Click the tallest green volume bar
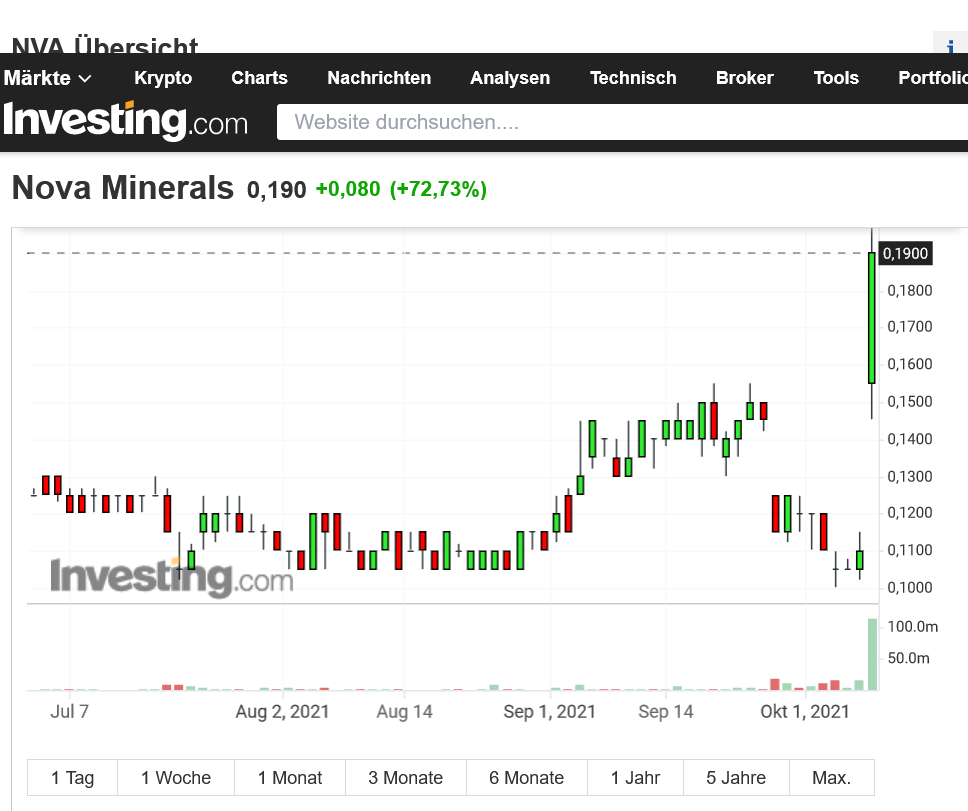This screenshot has width=968, height=811. pyautogui.click(x=872, y=654)
